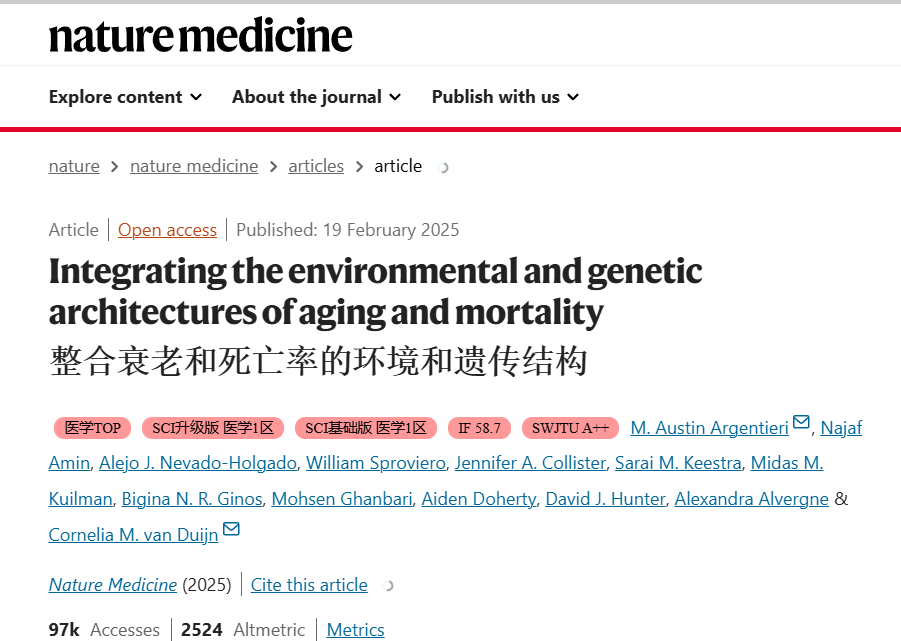Open the nature medicine breadcrumb link
Viewport: 901px width, 641px height.
[194, 166]
